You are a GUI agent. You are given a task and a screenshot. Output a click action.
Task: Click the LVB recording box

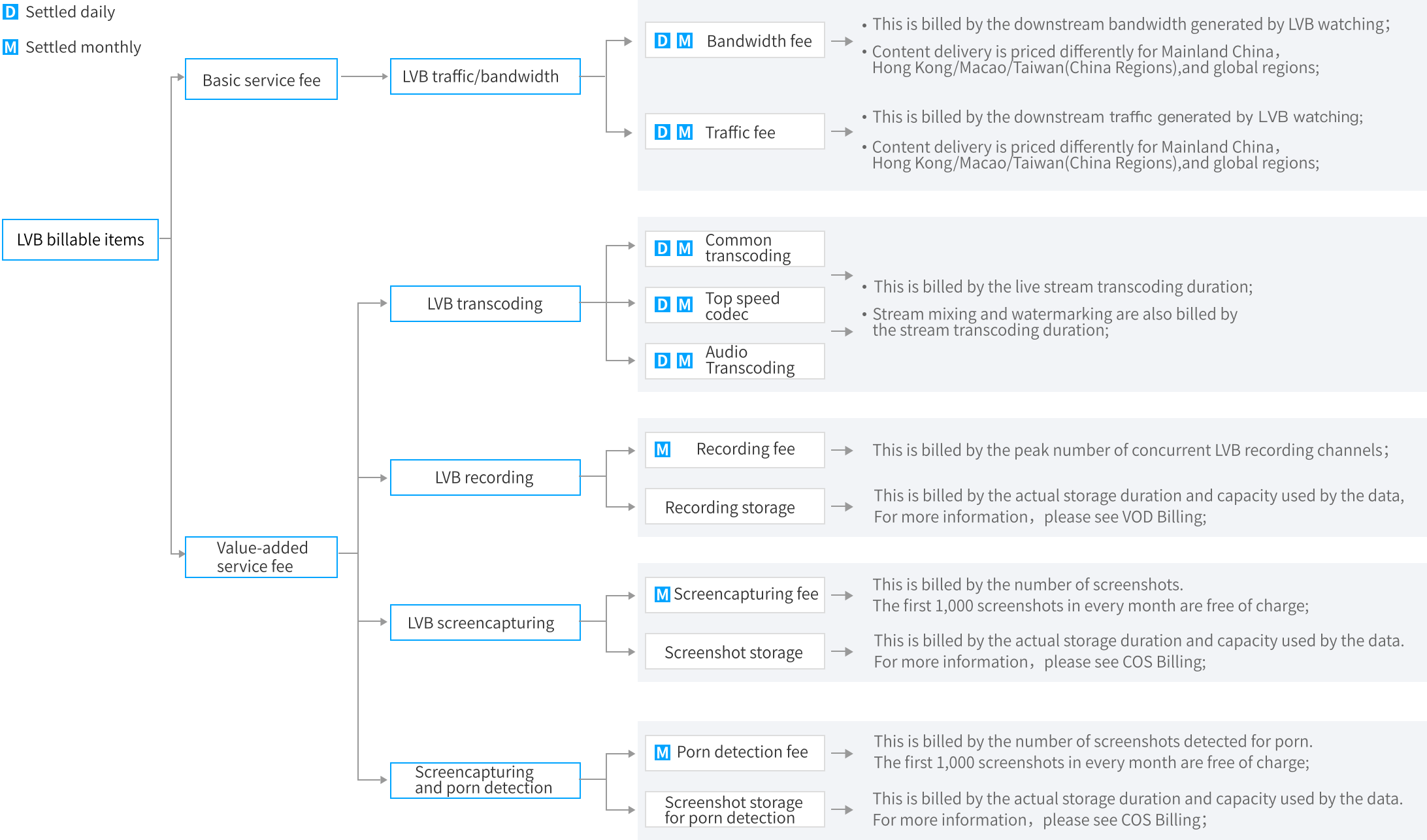point(485,477)
